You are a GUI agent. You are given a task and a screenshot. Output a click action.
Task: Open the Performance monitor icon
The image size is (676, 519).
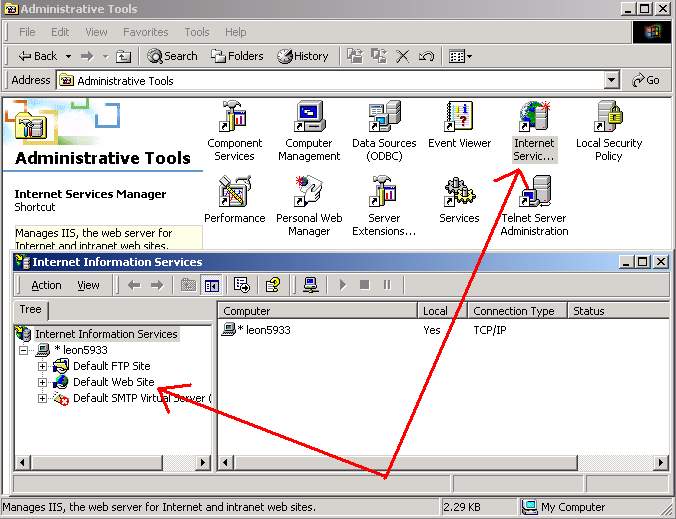(234, 192)
